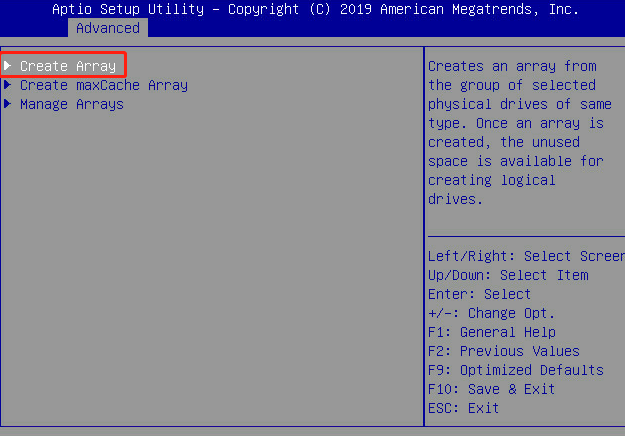
Task: Click the ESC: Exit hint
Action: 463,408
